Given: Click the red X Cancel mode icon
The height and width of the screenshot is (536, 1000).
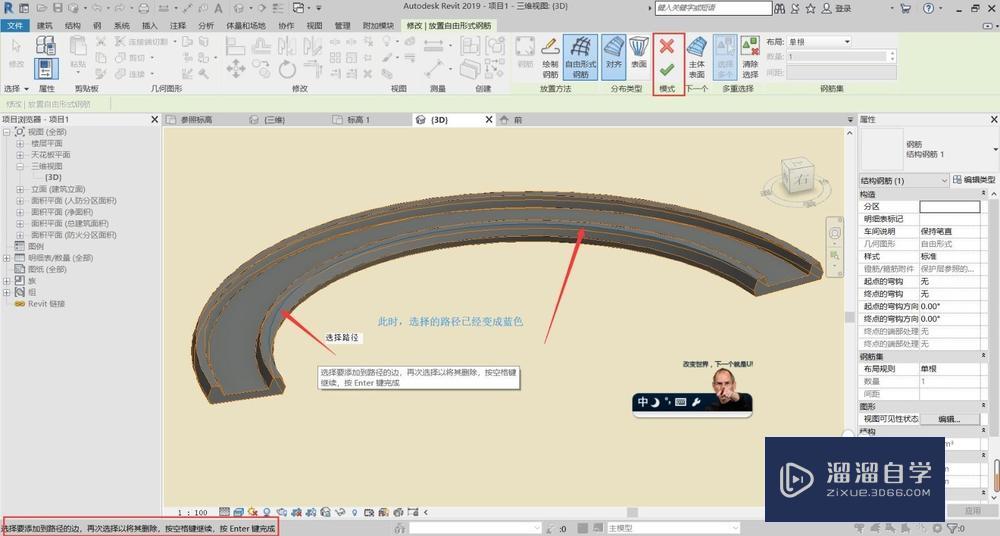Looking at the screenshot, I should 667,46.
